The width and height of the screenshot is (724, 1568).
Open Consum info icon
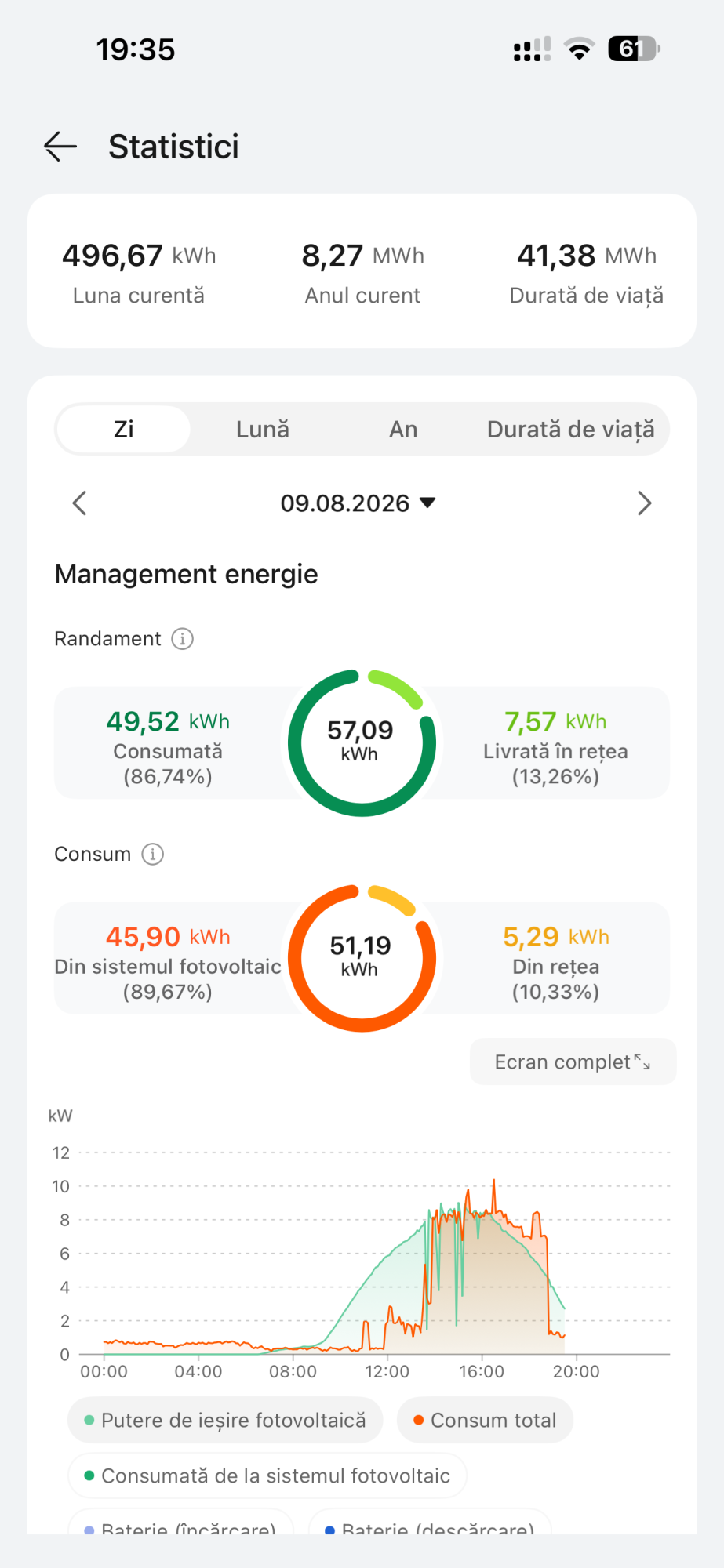(x=152, y=854)
